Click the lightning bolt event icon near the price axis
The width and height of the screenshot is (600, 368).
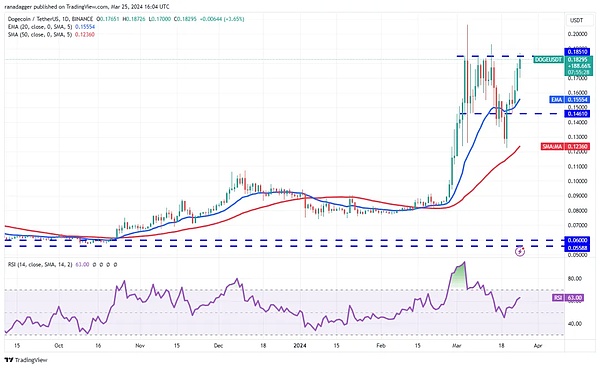tap(520, 251)
